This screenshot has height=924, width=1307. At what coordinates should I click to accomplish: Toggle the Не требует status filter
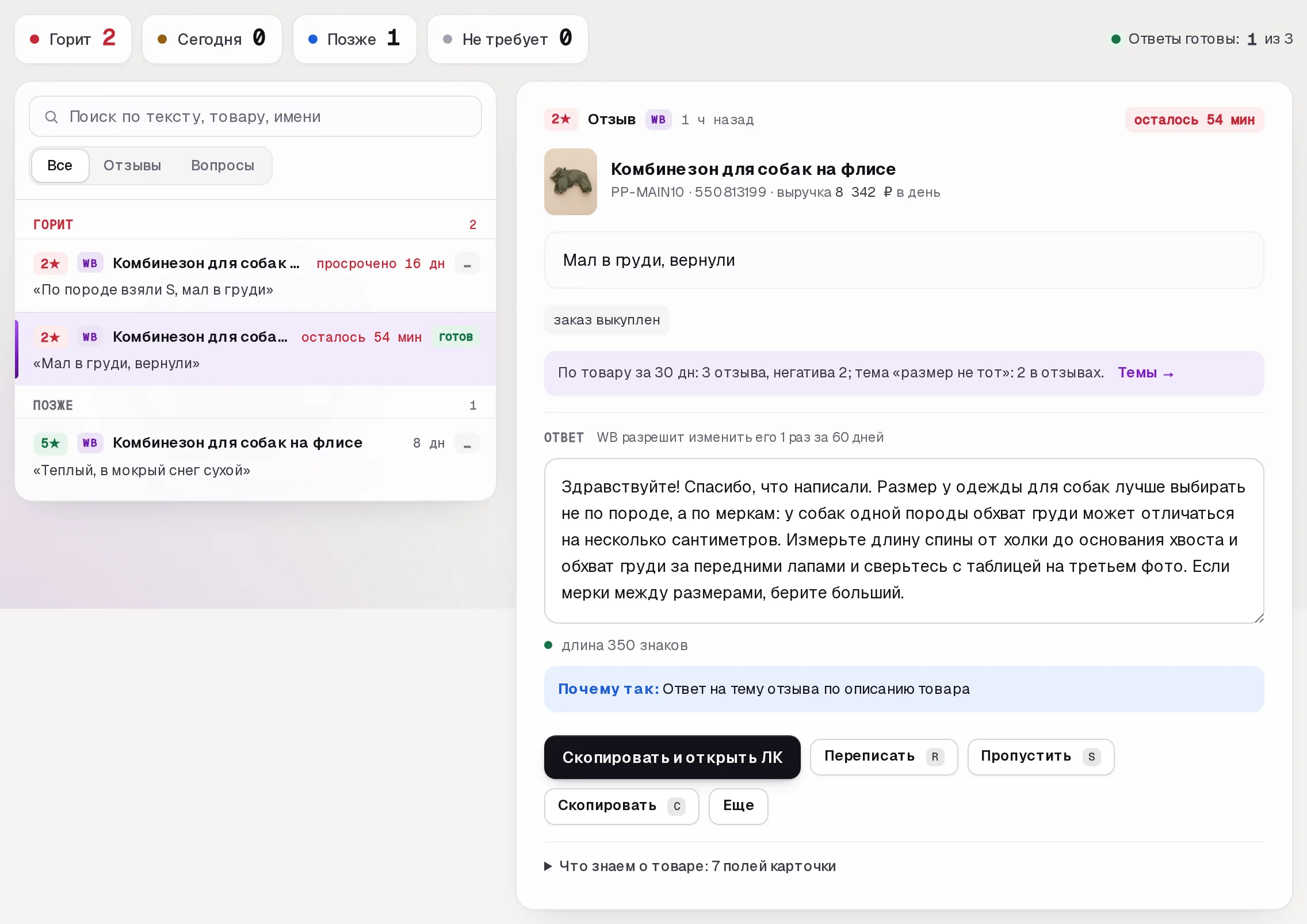[507, 39]
